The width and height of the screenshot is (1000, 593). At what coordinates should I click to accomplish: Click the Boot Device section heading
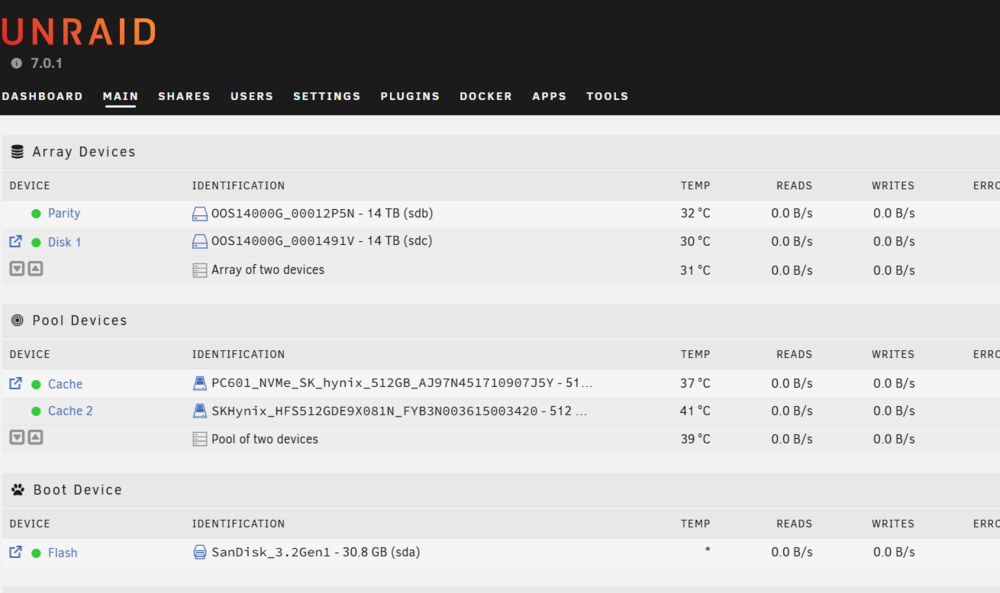click(78, 490)
